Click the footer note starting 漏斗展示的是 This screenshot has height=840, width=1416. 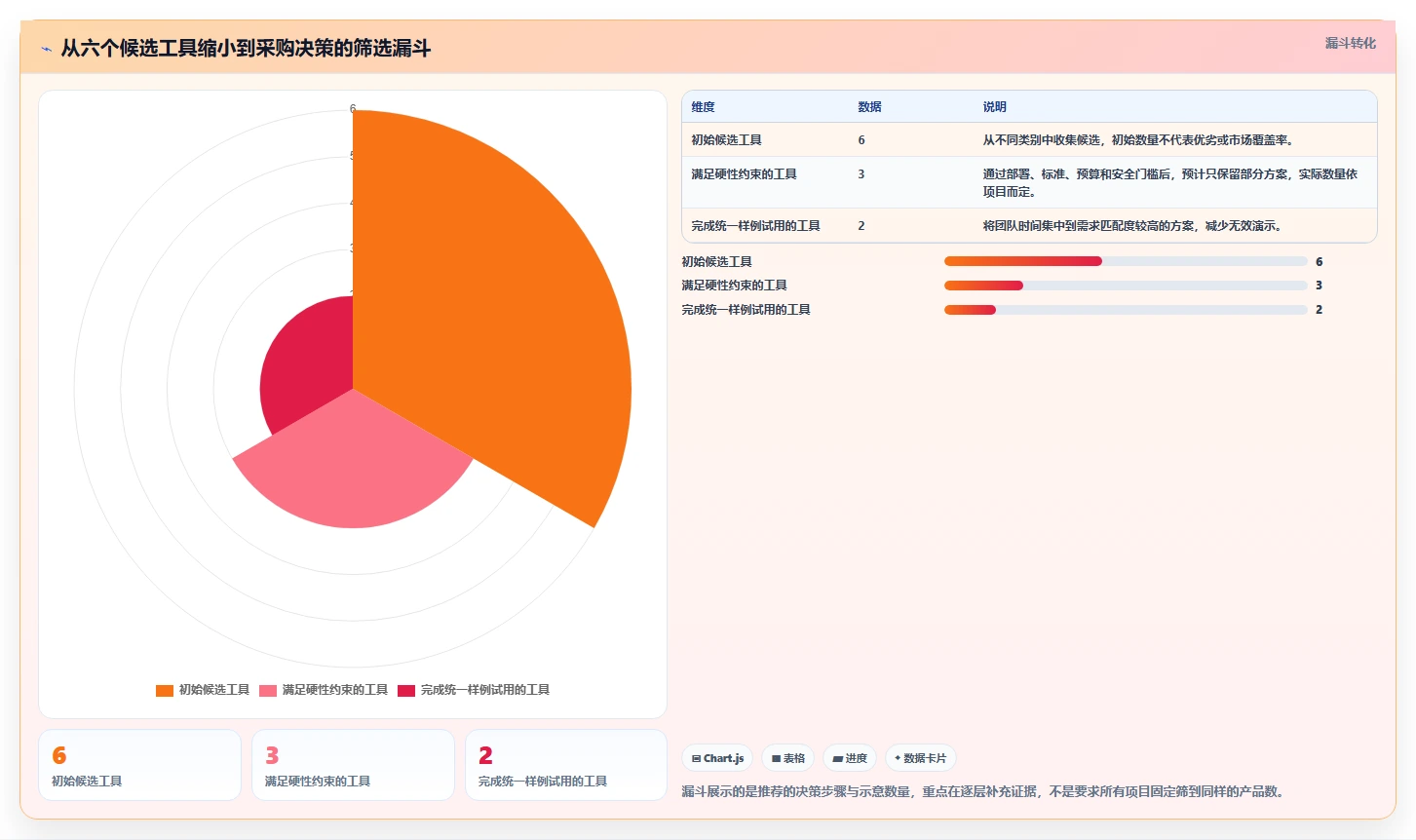984,791
